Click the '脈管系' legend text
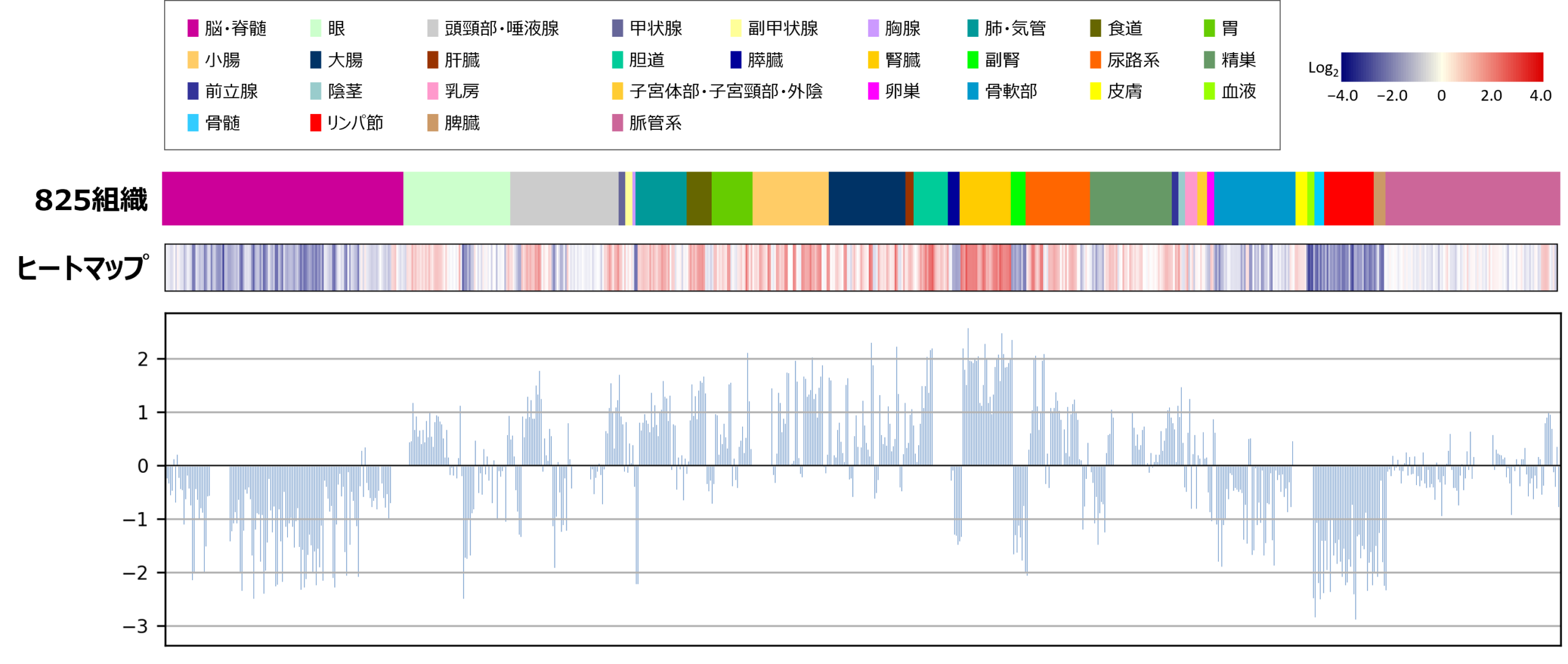The width and height of the screenshot is (1568, 664). point(655,123)
